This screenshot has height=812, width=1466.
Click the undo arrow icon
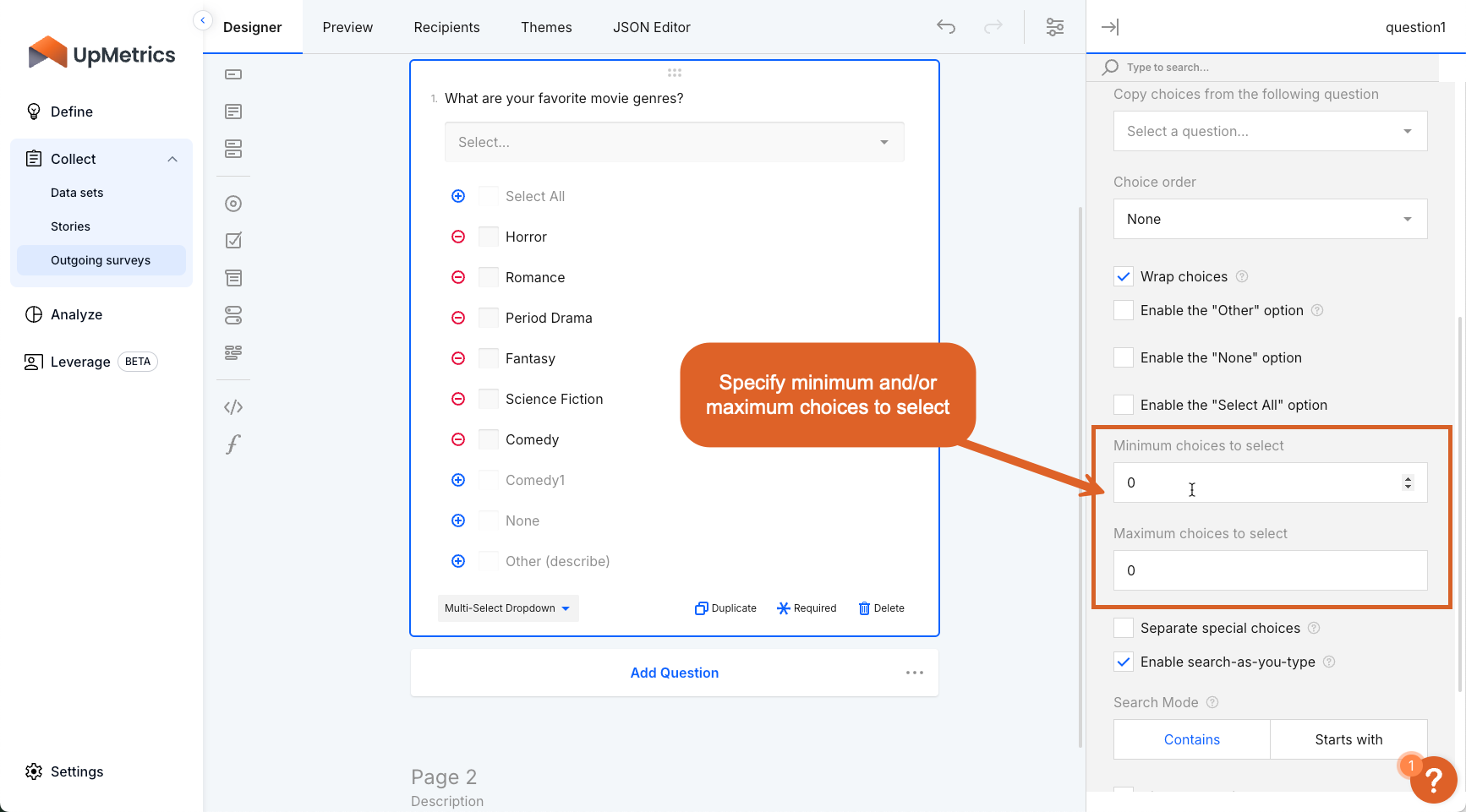click(945, 27)
